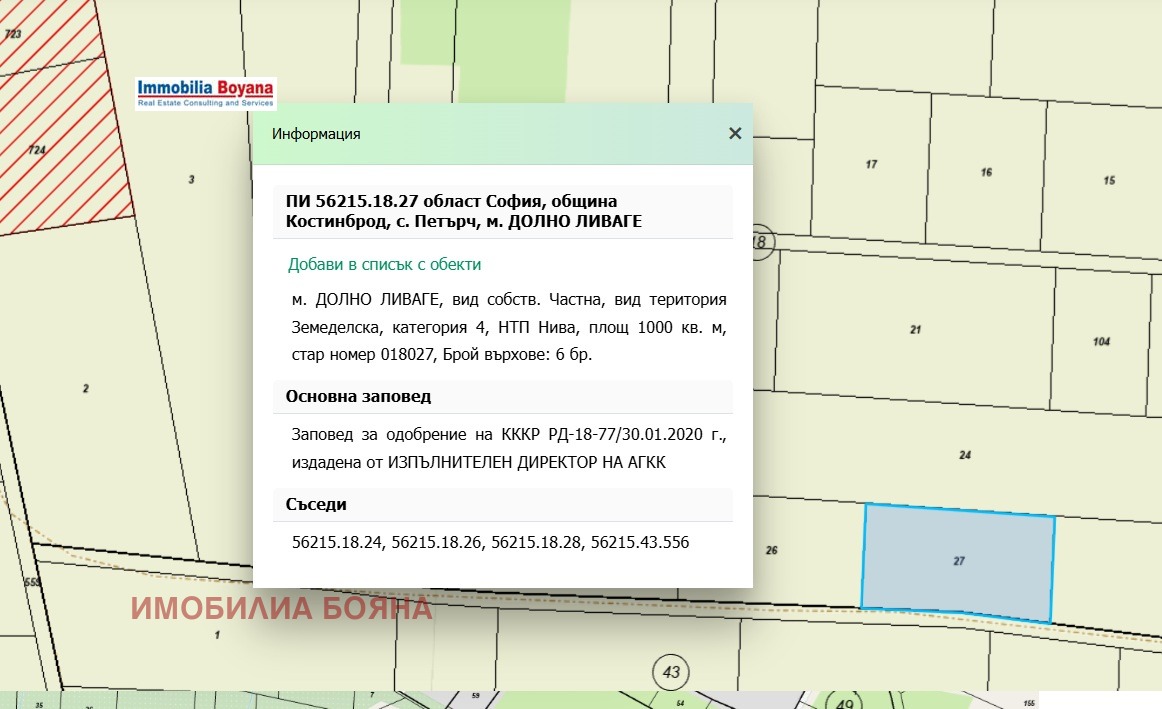Click parcel 2 on the map
The width and height of the screenshot is (1162, 709).
[x=86, y=388]
